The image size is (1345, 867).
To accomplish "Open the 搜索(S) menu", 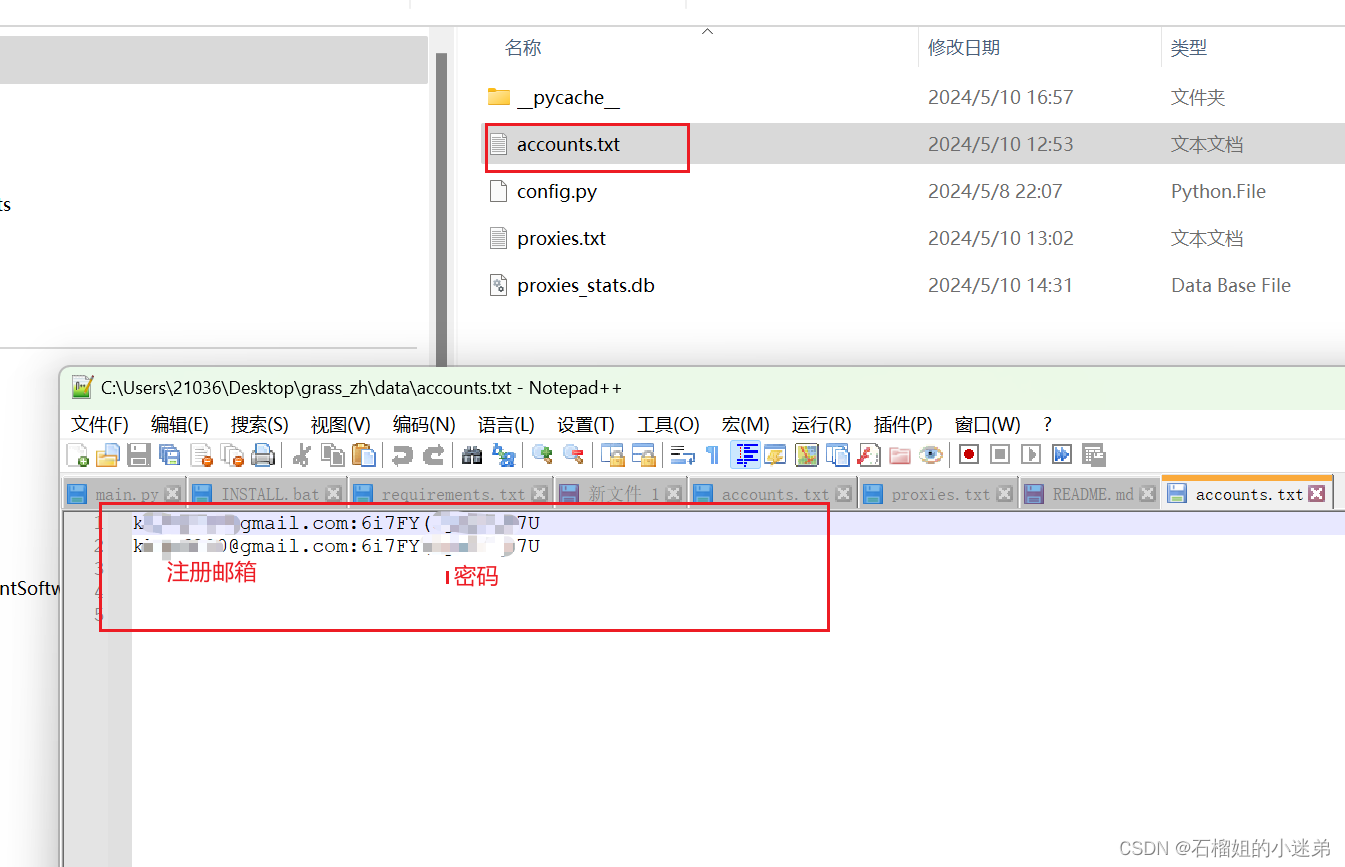I will click(260, 424).
